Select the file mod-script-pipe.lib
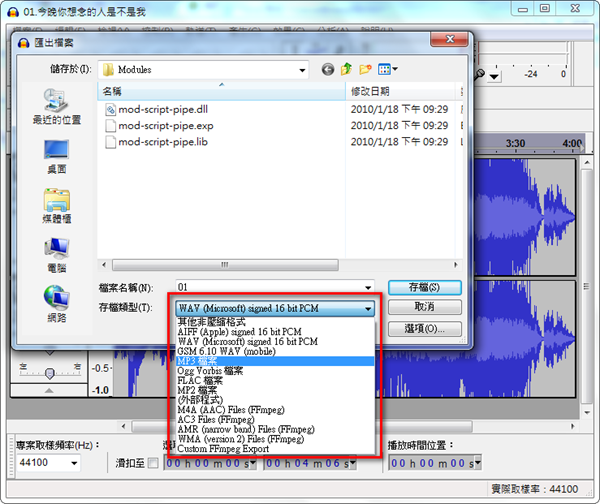The height and width of the screenshot is (504, 600). [x=157, y=142]
